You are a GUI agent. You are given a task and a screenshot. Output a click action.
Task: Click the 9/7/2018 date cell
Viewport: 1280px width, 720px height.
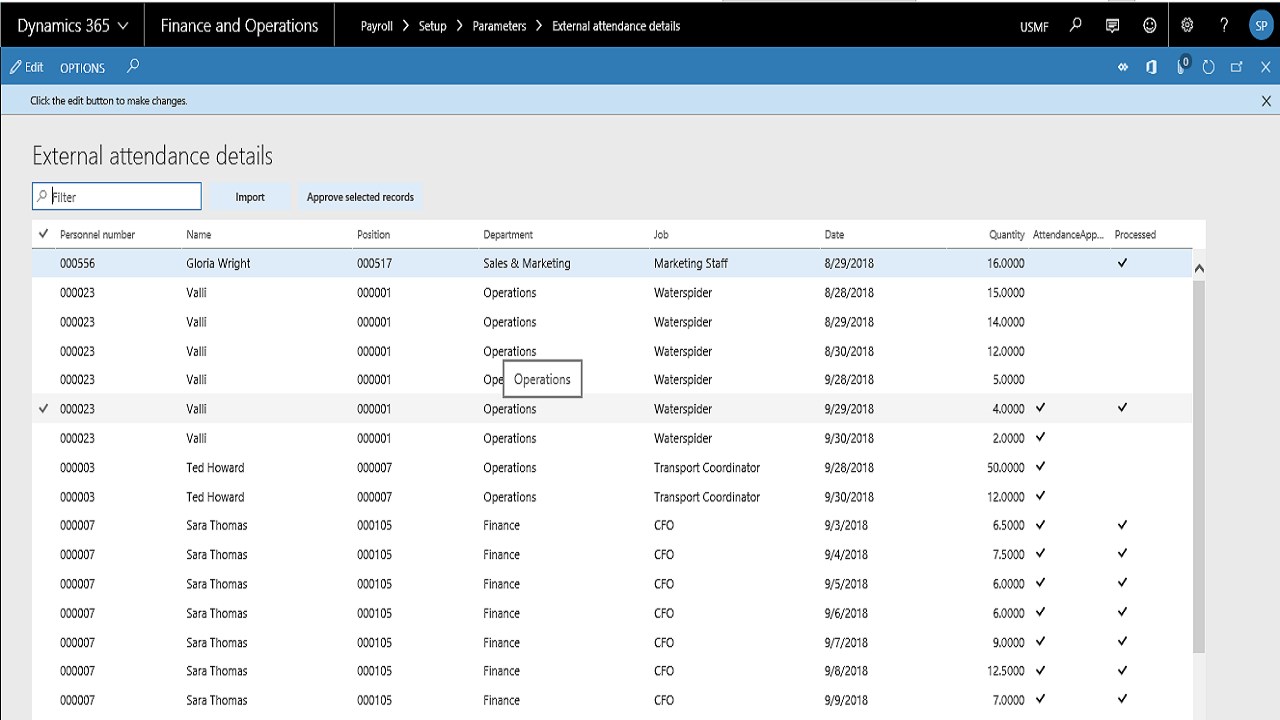point(846,643)
